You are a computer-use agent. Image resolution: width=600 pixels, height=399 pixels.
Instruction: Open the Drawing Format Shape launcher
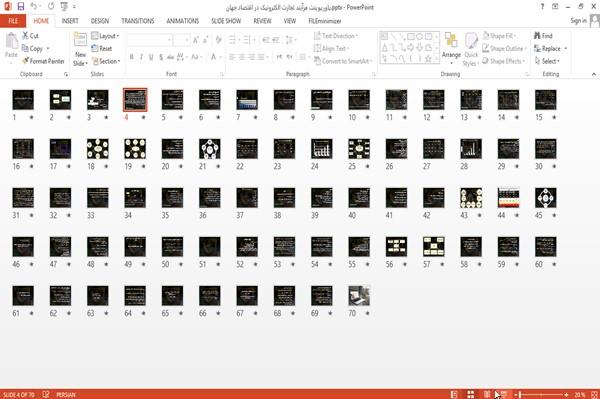[527, 74]
